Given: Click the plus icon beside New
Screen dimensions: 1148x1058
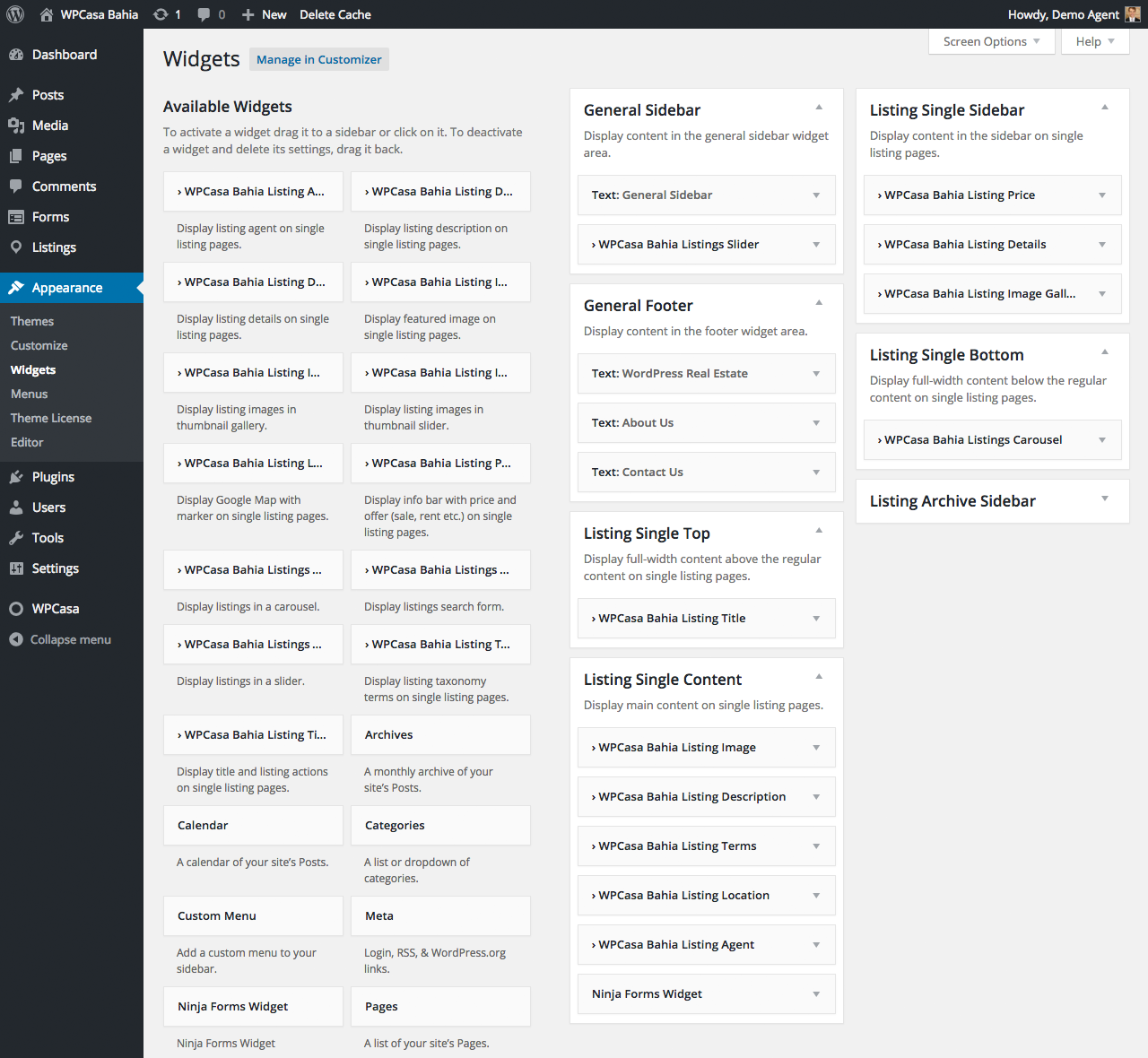Looking at the screenshot, I should pyautogui.click(x=248, y=14).
